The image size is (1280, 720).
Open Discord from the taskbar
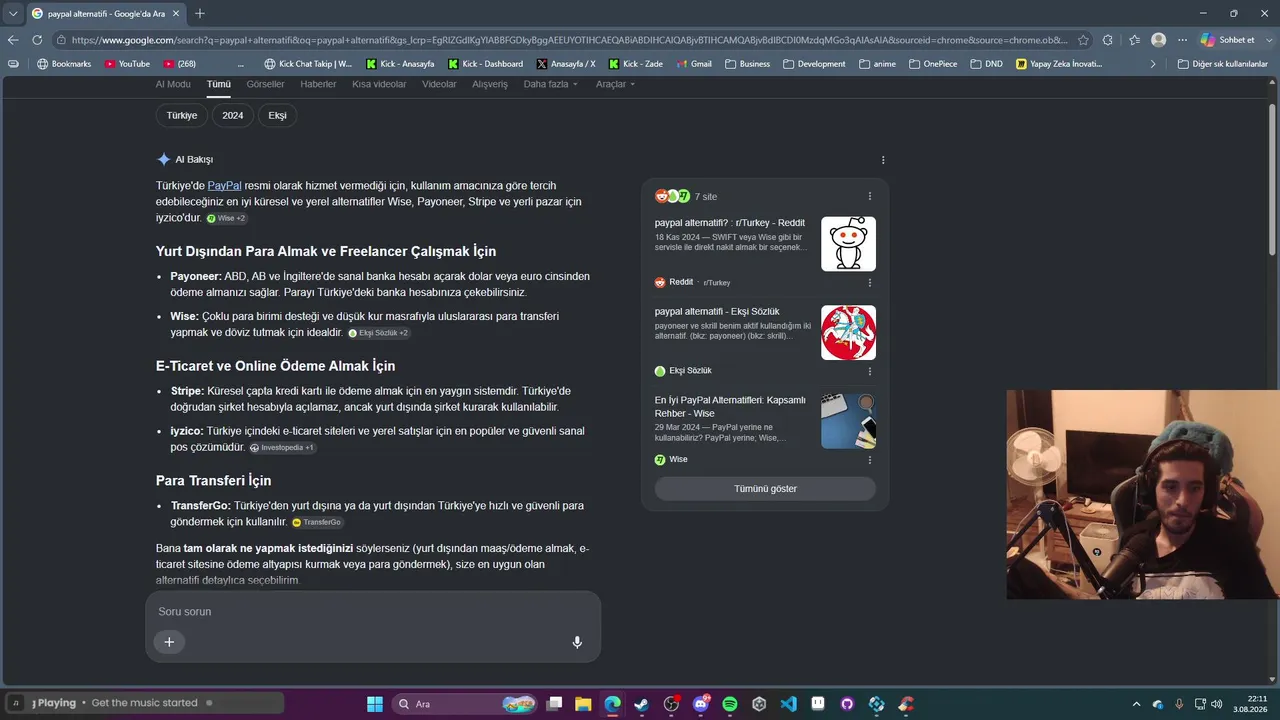coord(700,704)
